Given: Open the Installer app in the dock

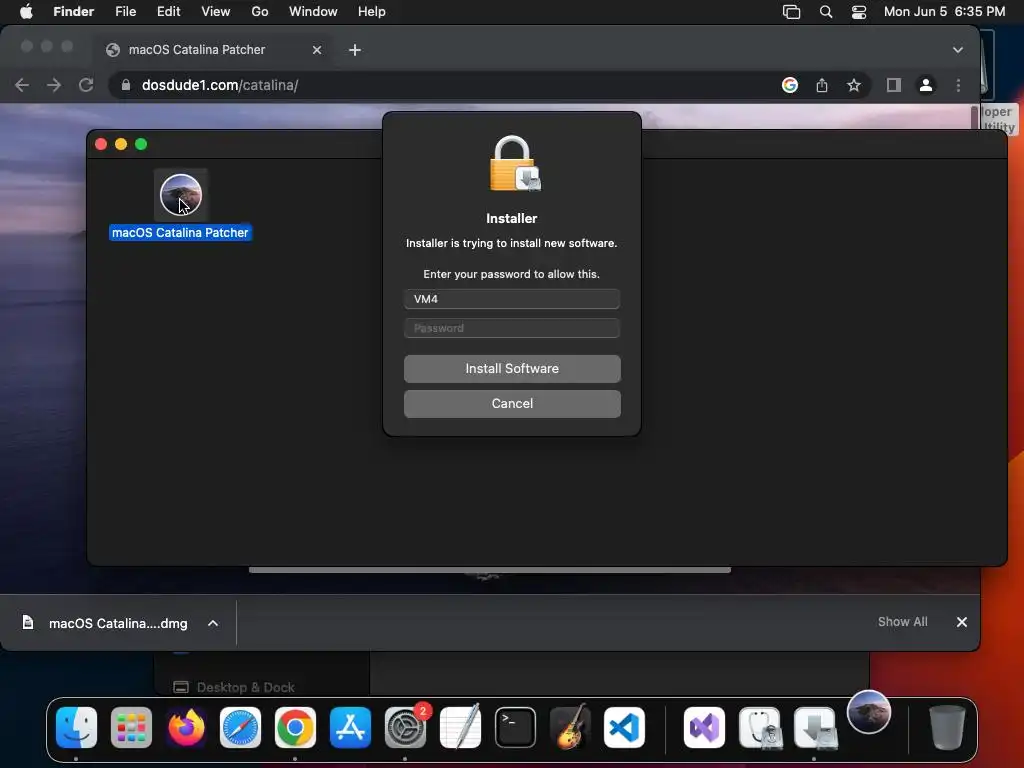Looking at the screenshot, I should (x=815, y=727).
